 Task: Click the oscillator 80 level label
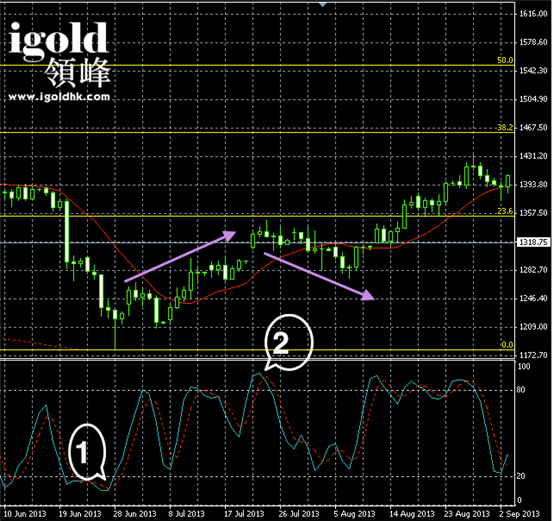(x=521, y=390)
